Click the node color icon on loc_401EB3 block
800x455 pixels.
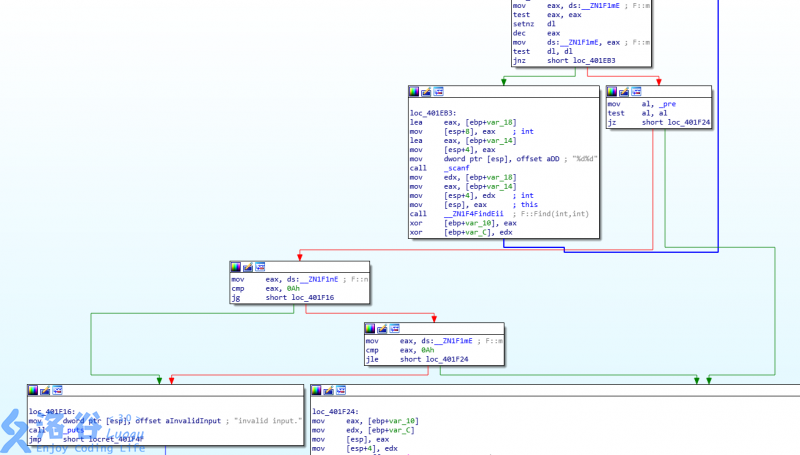[416, 91]
